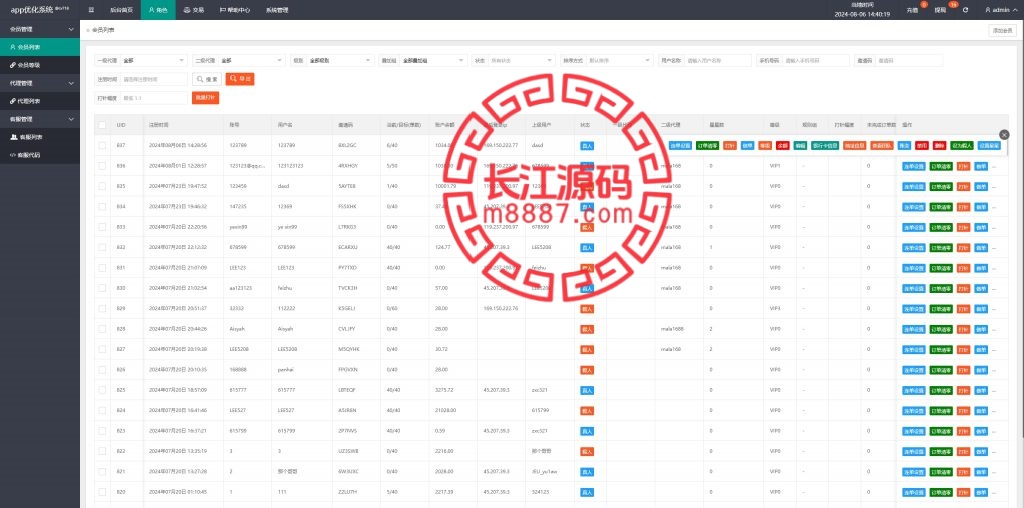The height and width of the screenshot is (508, 1024).
Task: Check the row checkbox for UID 836
Action: (x=102, y=166)
